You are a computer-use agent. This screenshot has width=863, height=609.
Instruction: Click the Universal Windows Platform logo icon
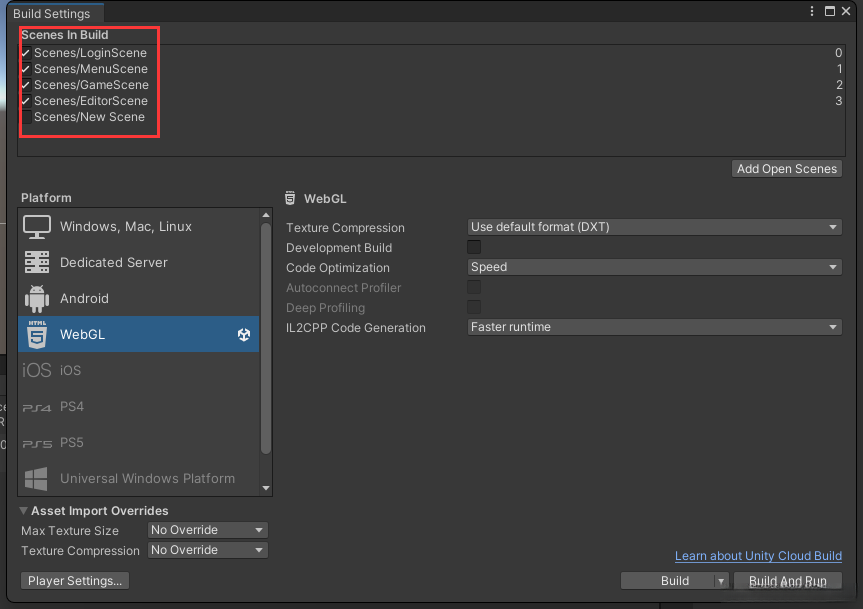coord(37,479)
